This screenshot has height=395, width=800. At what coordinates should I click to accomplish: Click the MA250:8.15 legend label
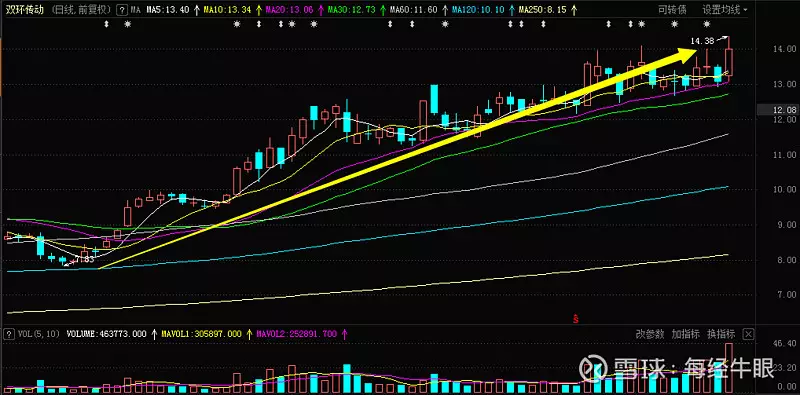(x=542, y=10)
